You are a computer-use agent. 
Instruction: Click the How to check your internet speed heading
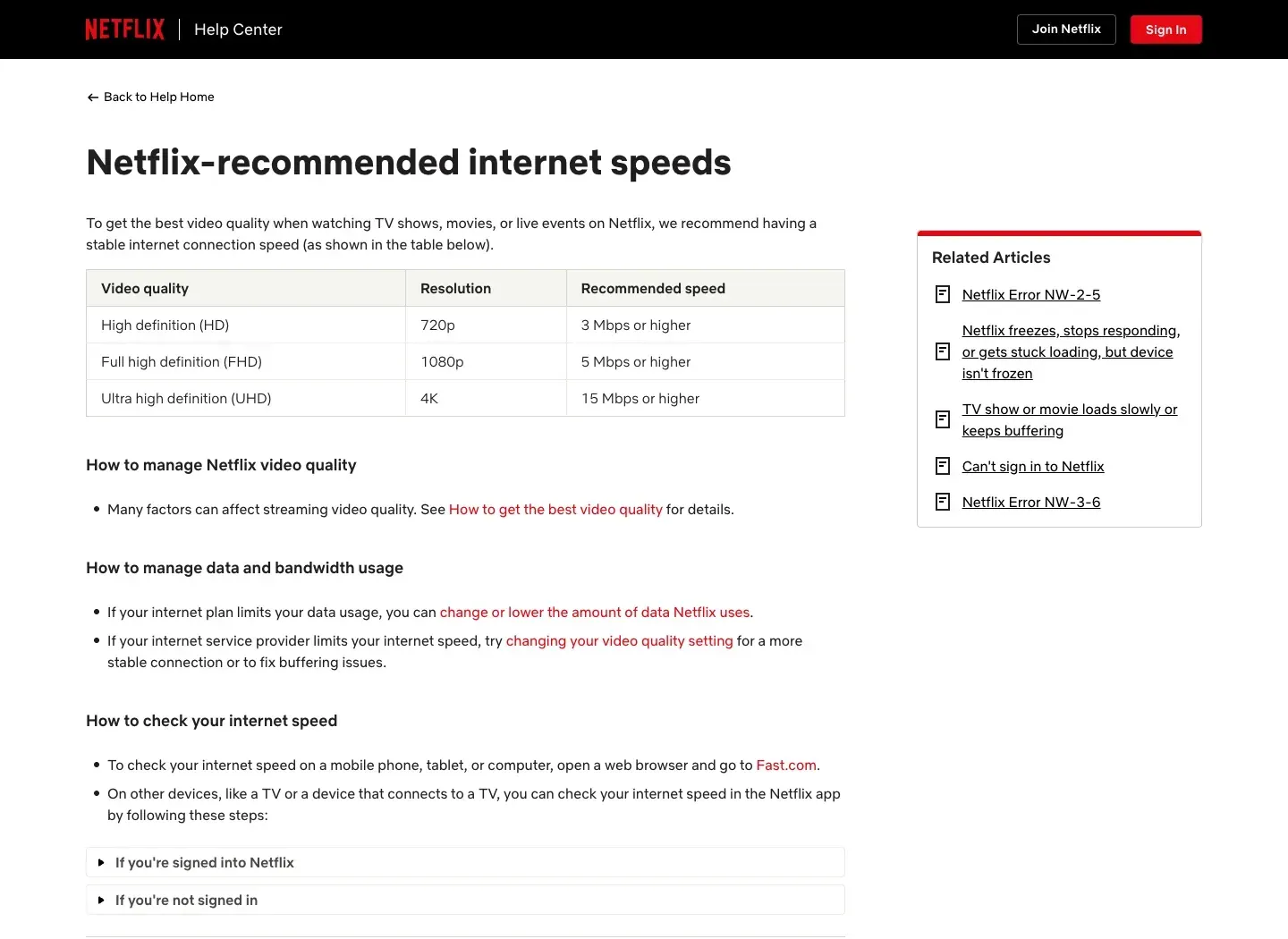coord(211,721)
